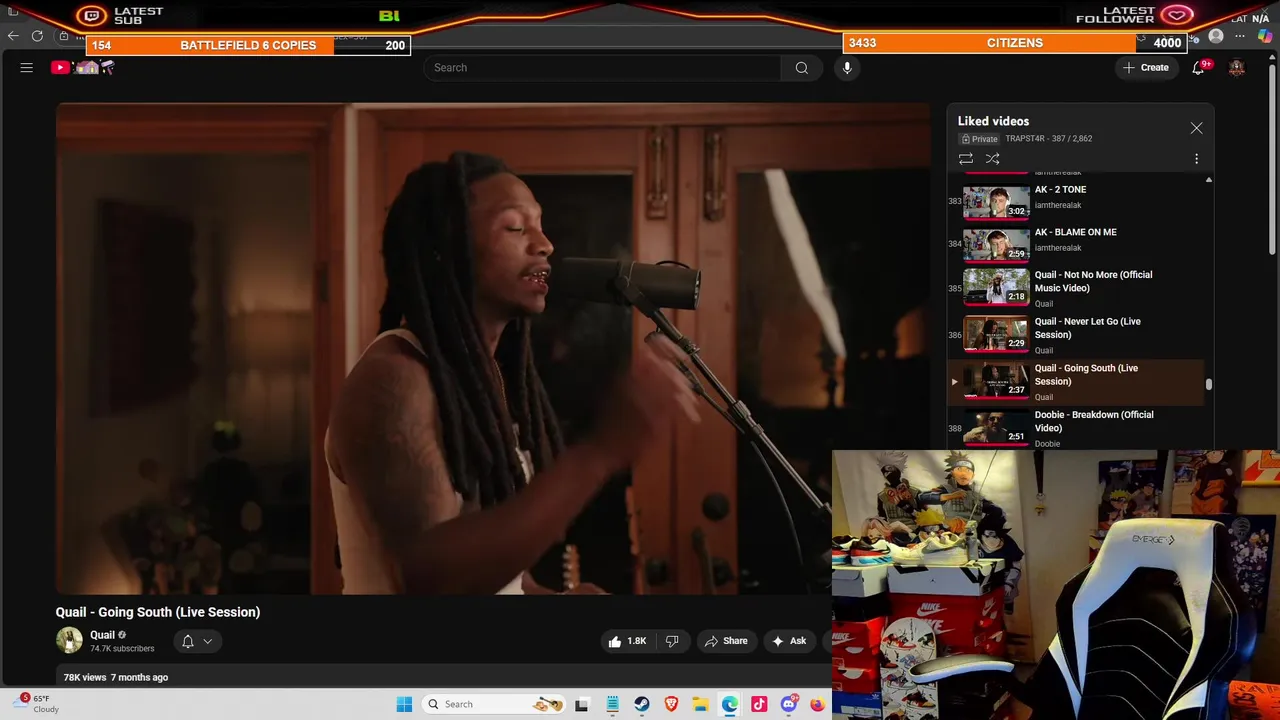This screenshot has width=1280, height=720.
Task: Open File Explorer from the taskbar
Action: (700, 704)
